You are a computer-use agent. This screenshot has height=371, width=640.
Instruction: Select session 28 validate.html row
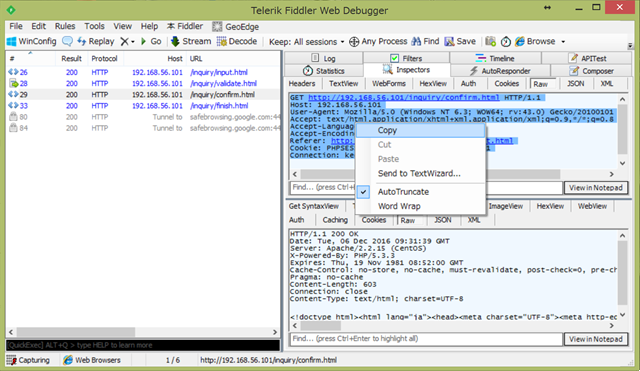tap(143, 83)
